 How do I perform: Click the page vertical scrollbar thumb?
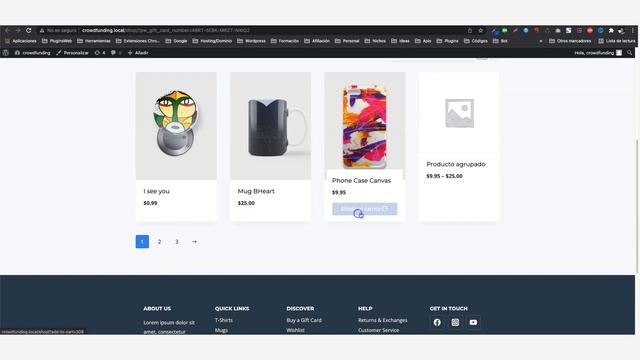tap(637, 206)
